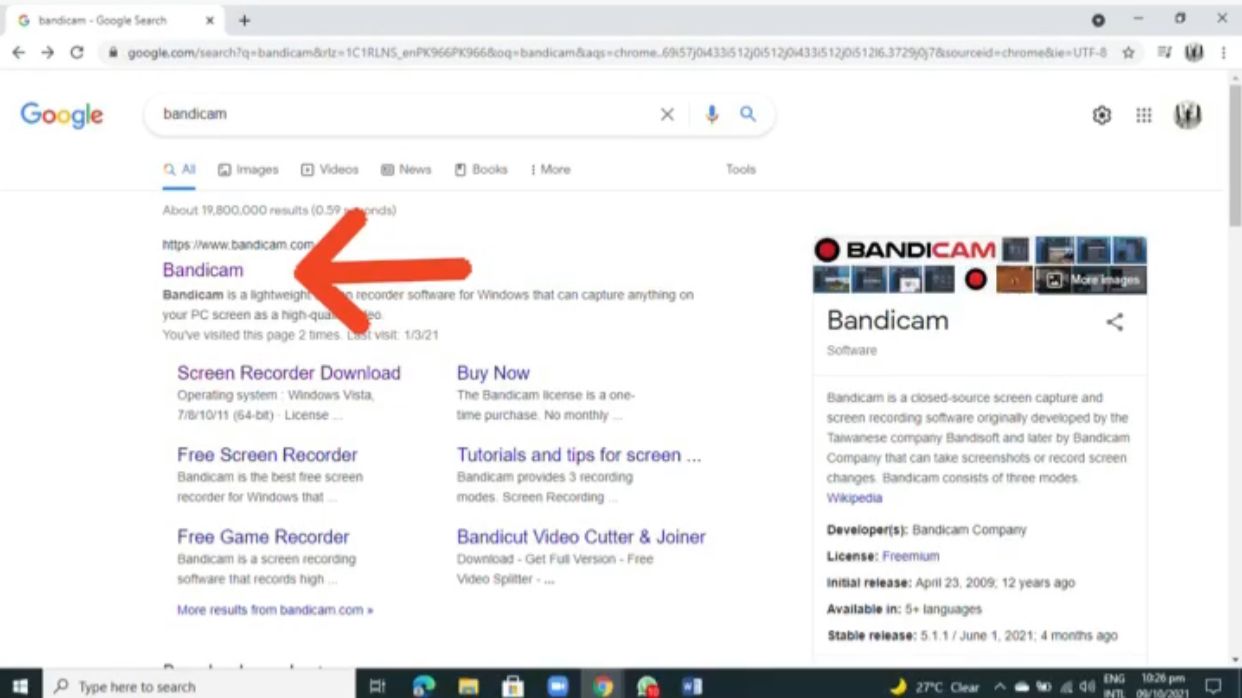This screenshot has height=698, width=1242.
Task: Expand the More search categories menu
Action: point(550,170)
